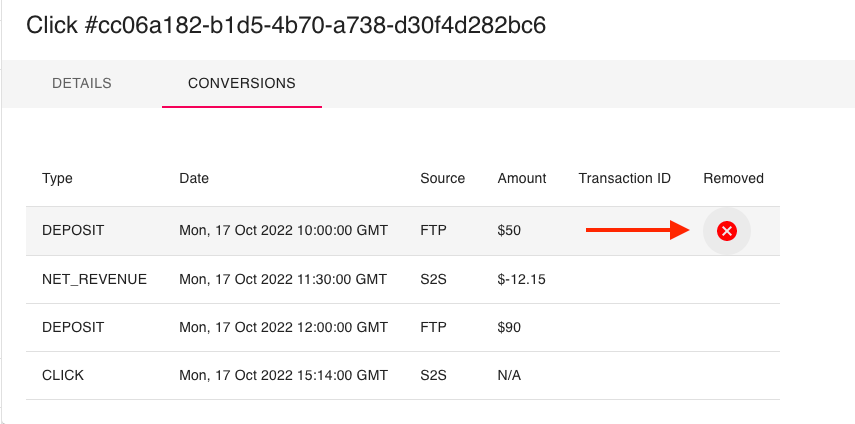Click the $-12.15 amount cell
The width and height of the screenshot is (855, 424).
(521, 279)
